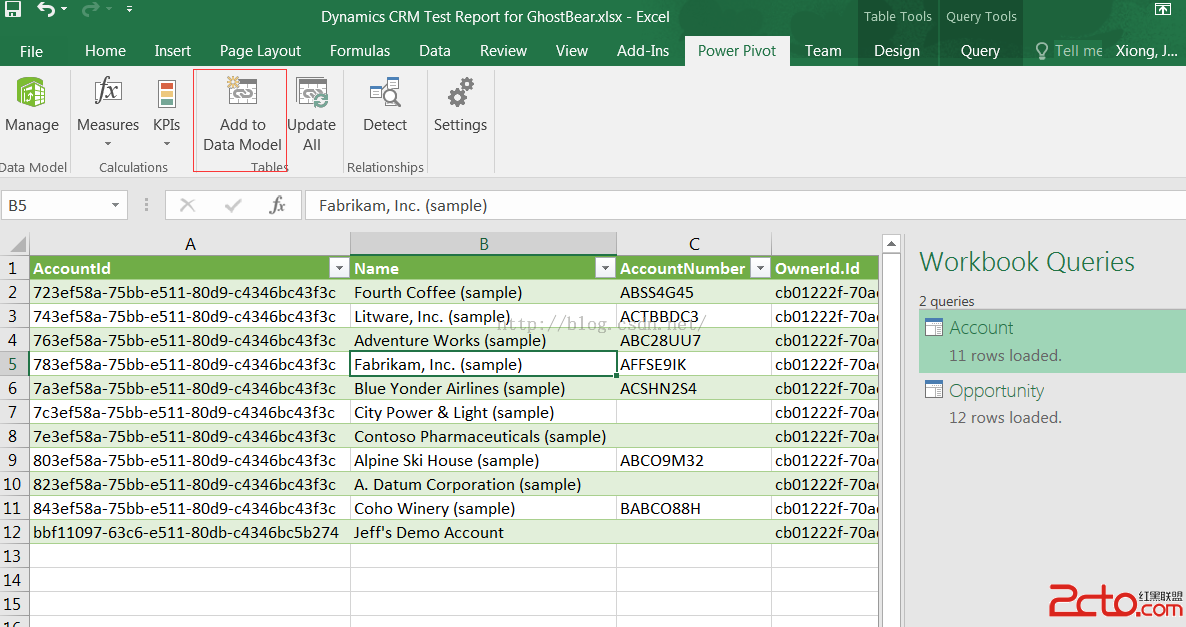The height and width of the screenshot is (627, 1186).
Task: Open the Name column filter dropdown
Action: [x=605, y=268]
